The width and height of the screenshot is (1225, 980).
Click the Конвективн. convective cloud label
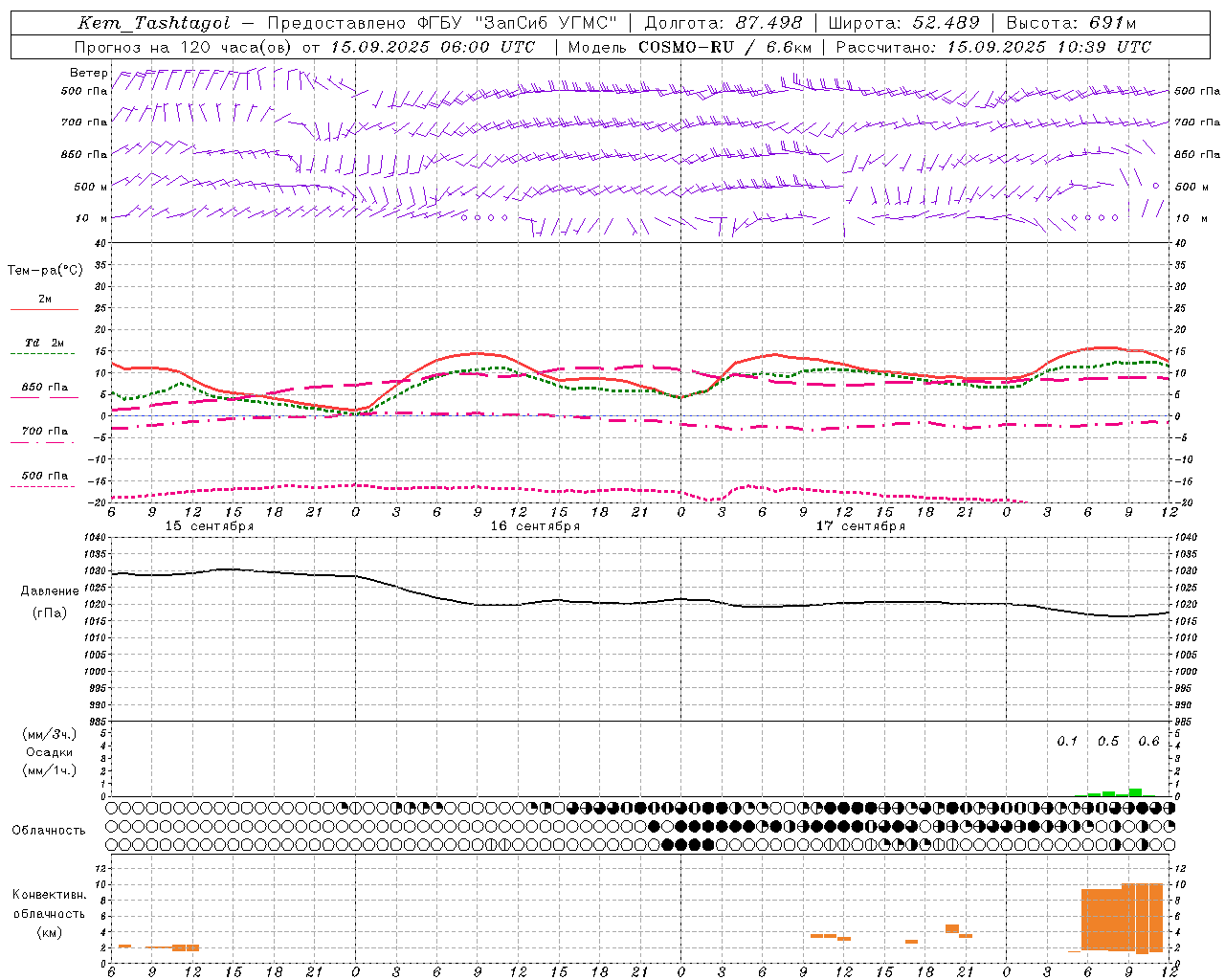tap(50, 895)
